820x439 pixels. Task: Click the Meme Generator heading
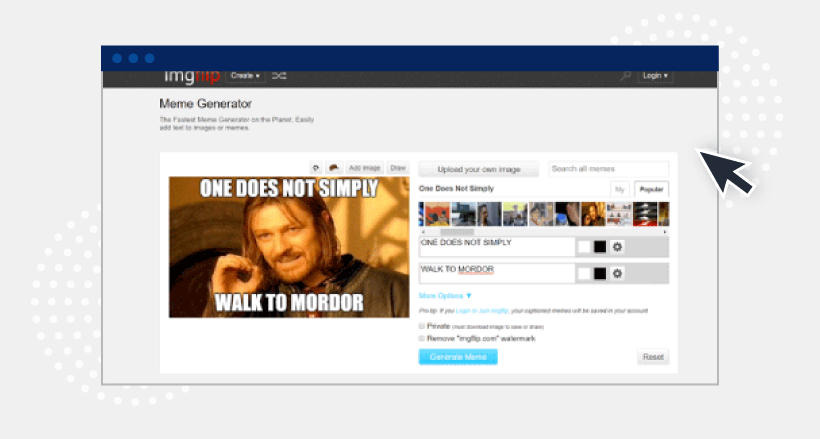[206, 104]
